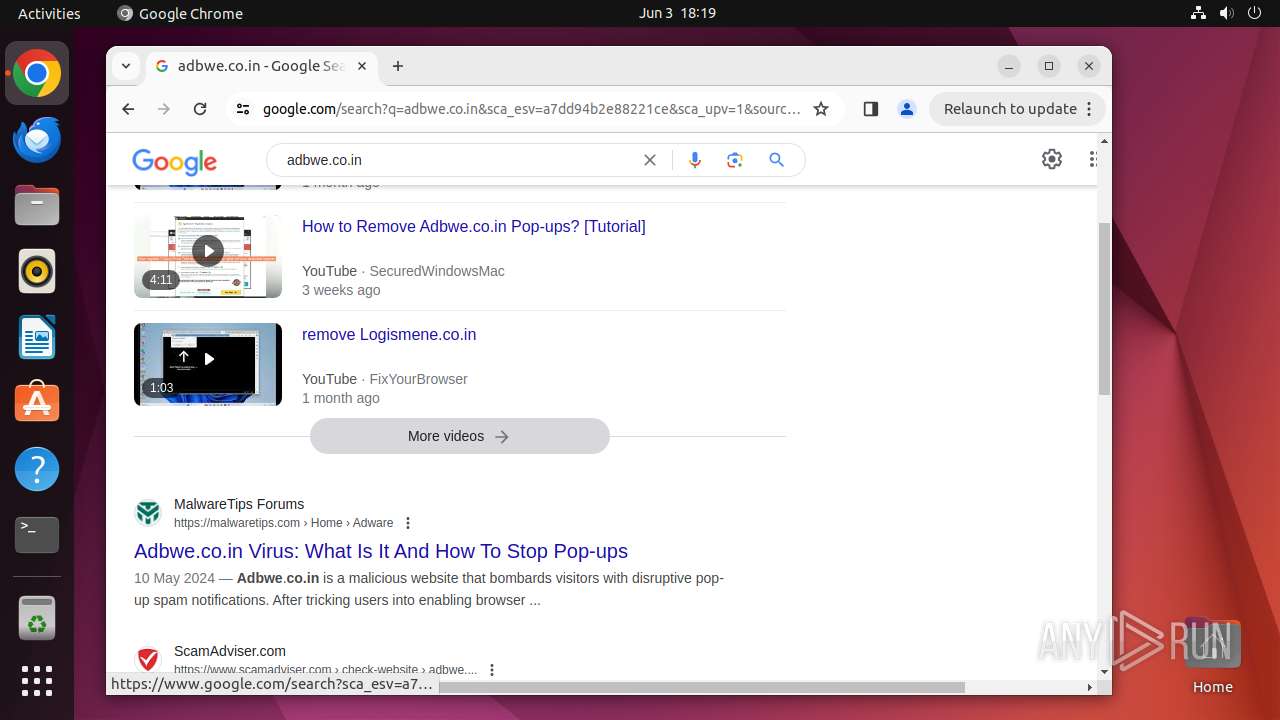The height and width of the screenshot is (720, 1280).
Task: Select the adbwe.co.in Google Search tab
Action: (261, 66)
